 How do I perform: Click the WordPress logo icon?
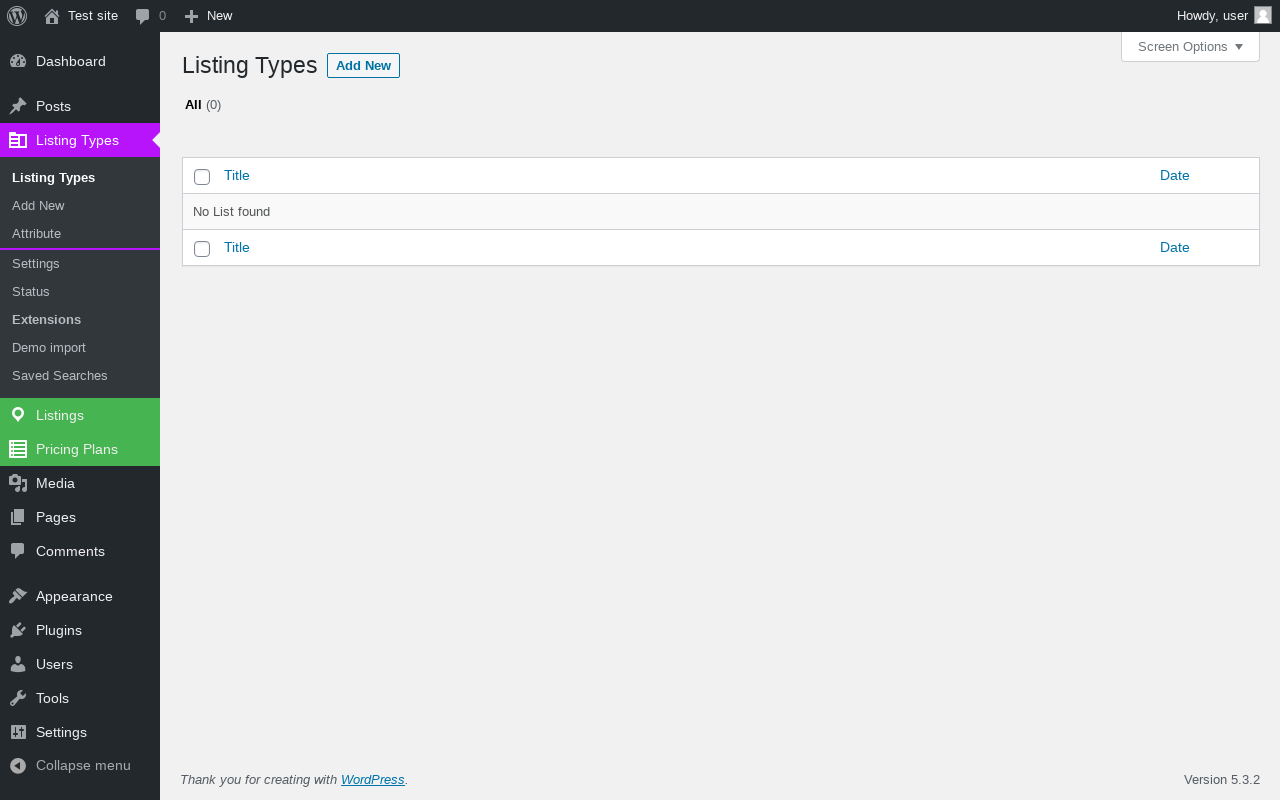[17, 16]
